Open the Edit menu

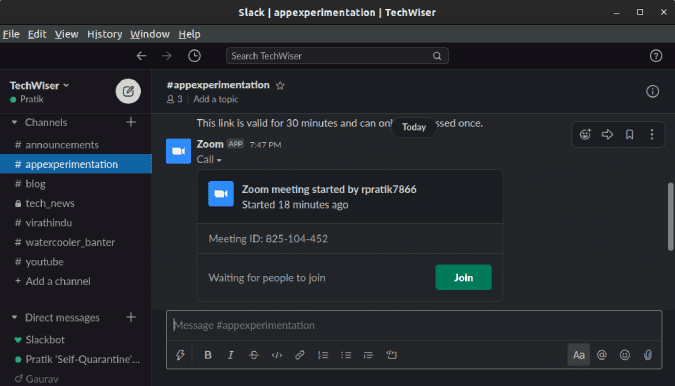pyautogui.click(x=37, y=34)
